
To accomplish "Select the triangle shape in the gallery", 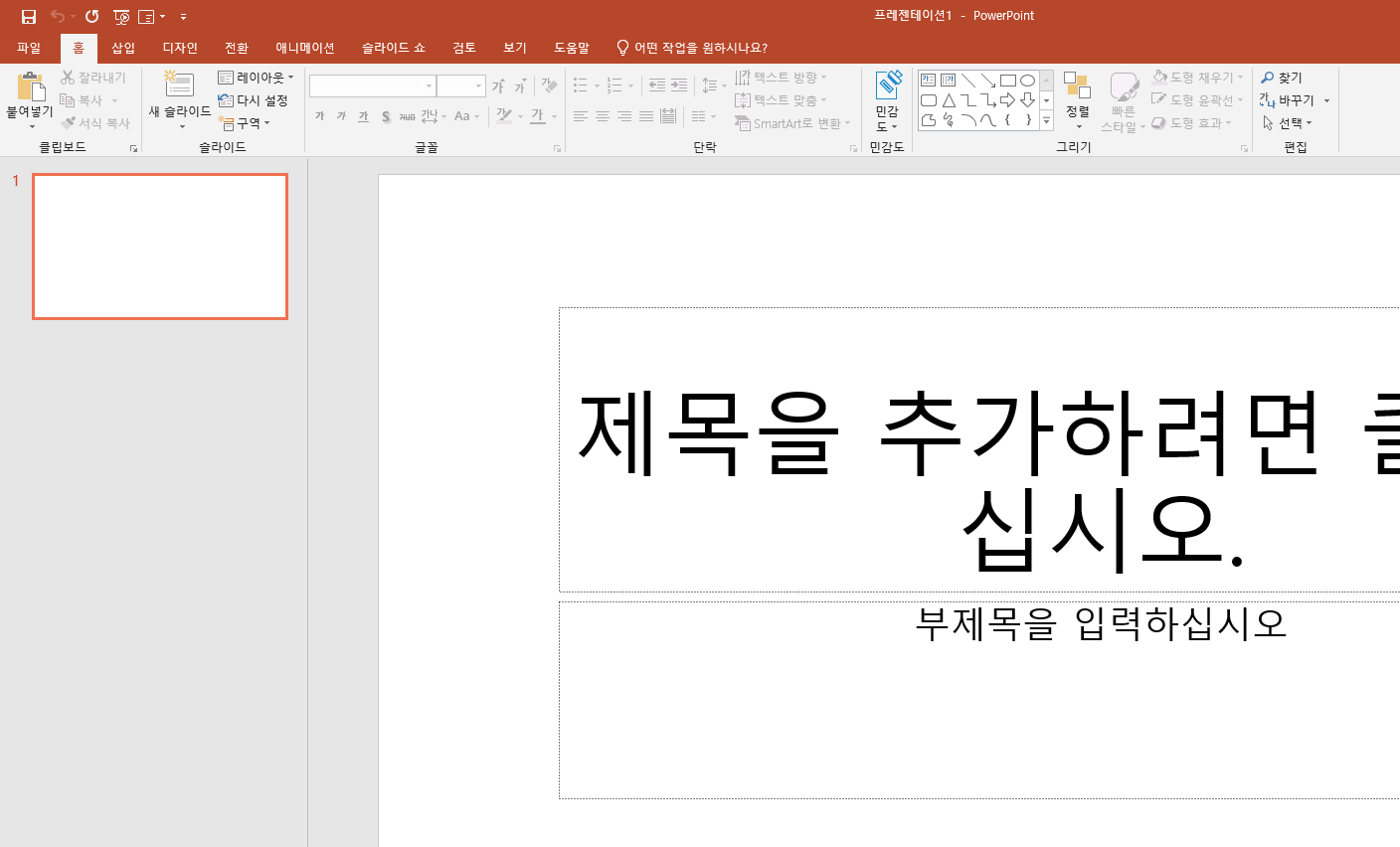I will tap(948, 100).
